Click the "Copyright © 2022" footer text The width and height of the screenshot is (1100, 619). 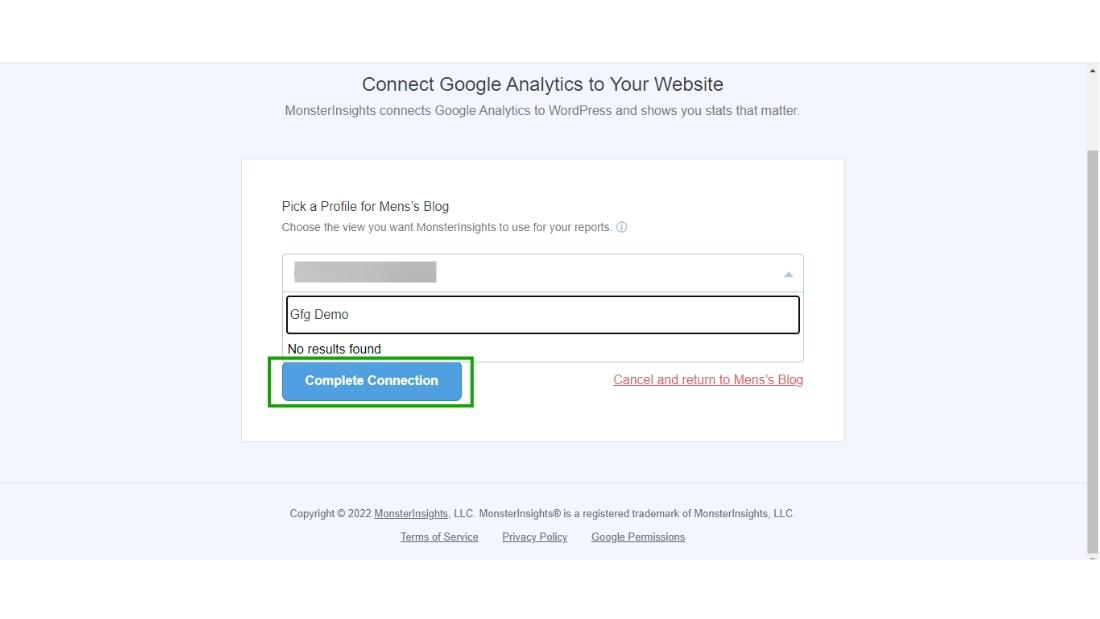coord(330,514)
